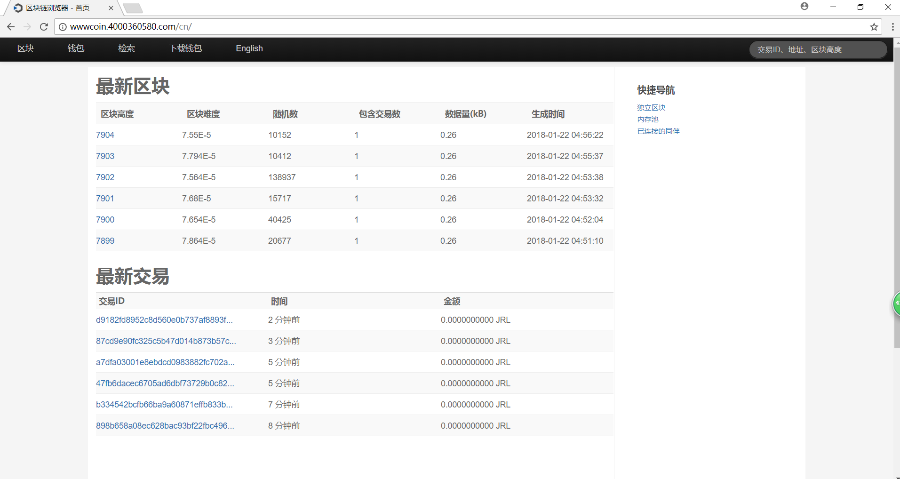View site info icon in address bar
The width and height of the screenshot is (900, 479).
63,26
